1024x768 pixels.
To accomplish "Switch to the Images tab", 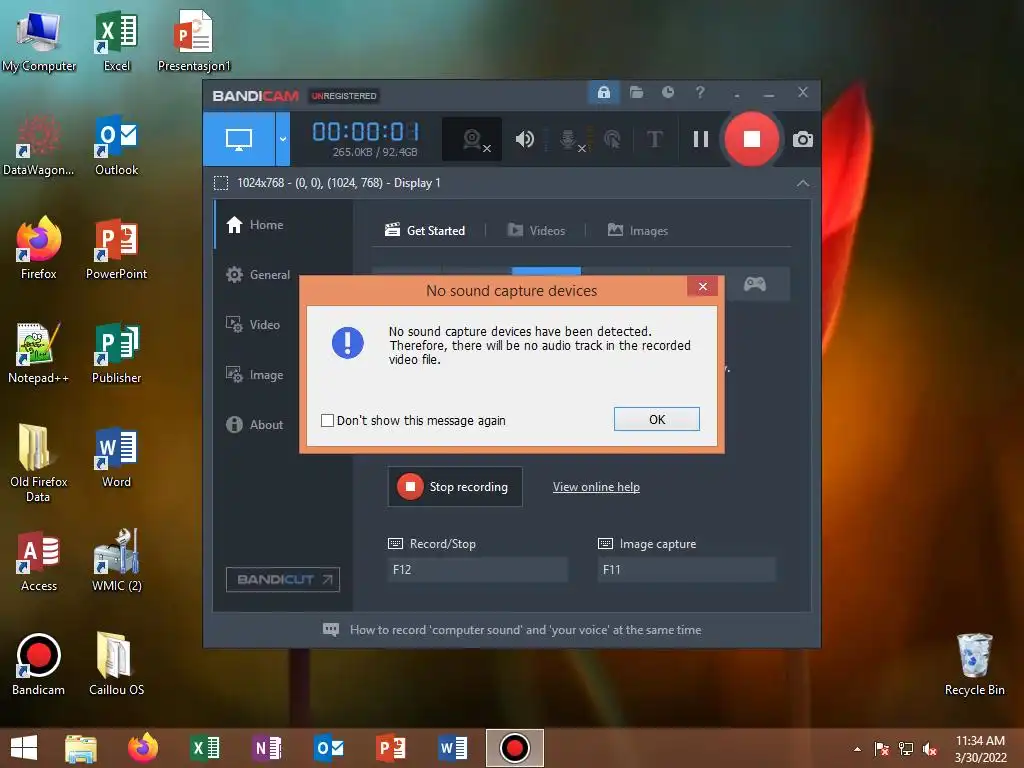I will (x=637, y=231).
